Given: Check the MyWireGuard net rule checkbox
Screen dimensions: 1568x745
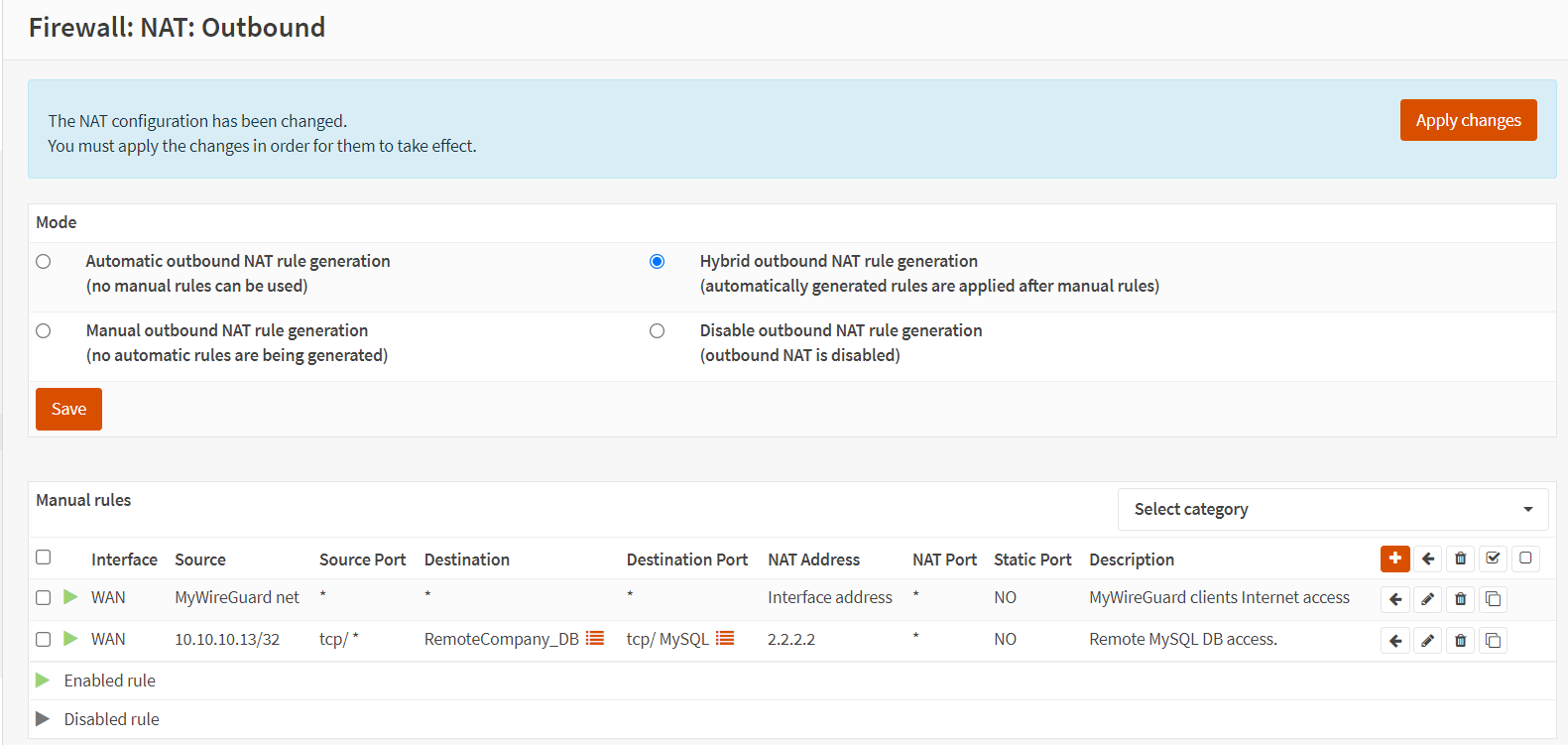Looking at the screenshot, I should tap(43, 597).
